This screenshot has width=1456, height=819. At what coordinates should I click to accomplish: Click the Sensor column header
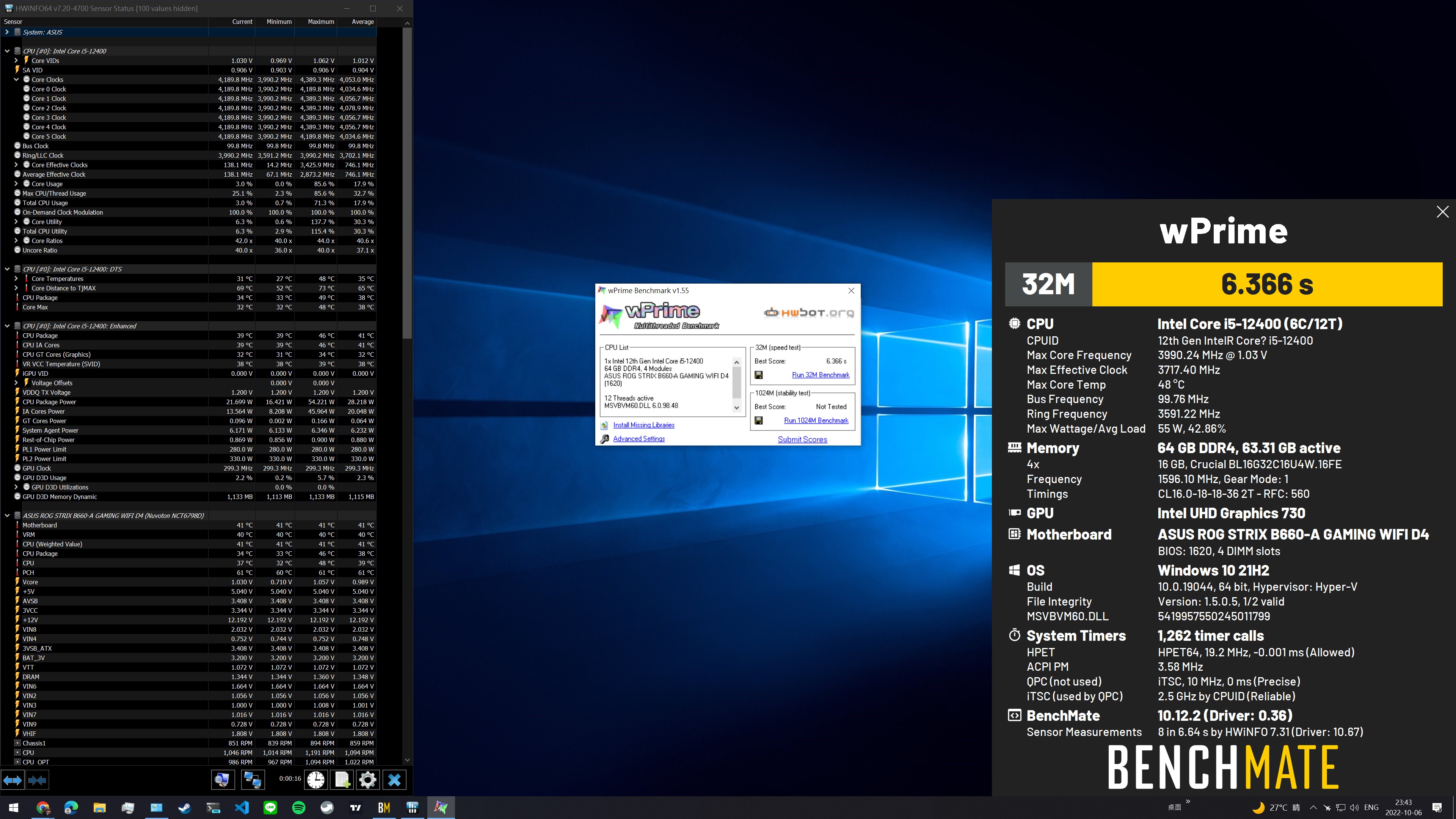(104, 22)
